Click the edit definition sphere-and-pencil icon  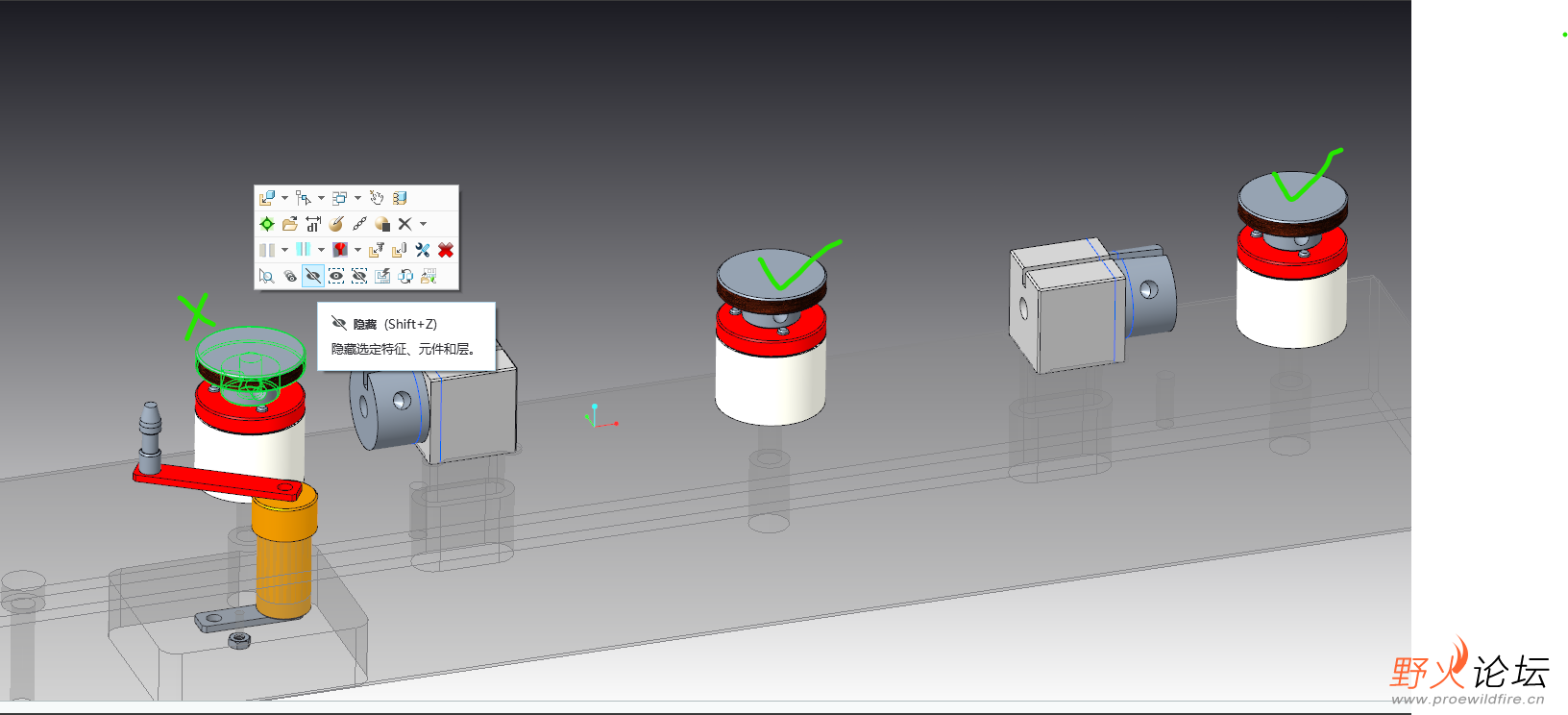[336, 224]
